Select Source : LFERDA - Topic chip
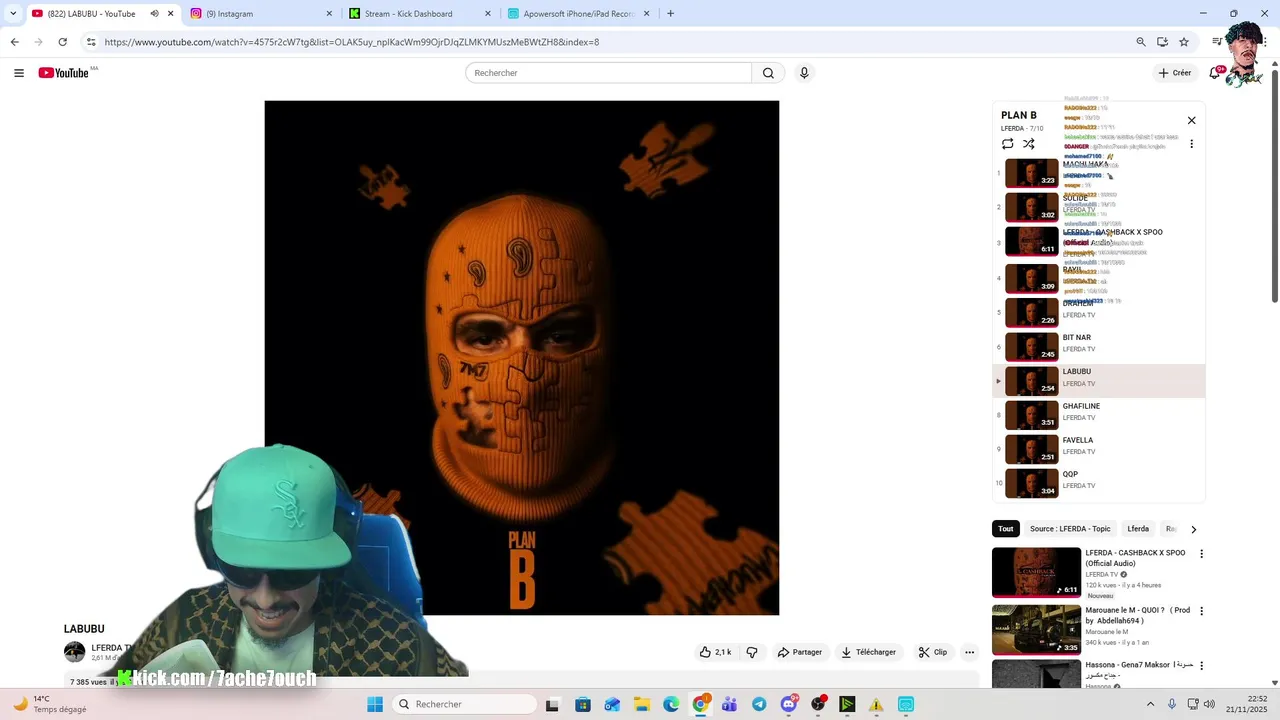Viewport: 1280px width, 720px height. click(x=1070, y=529)
